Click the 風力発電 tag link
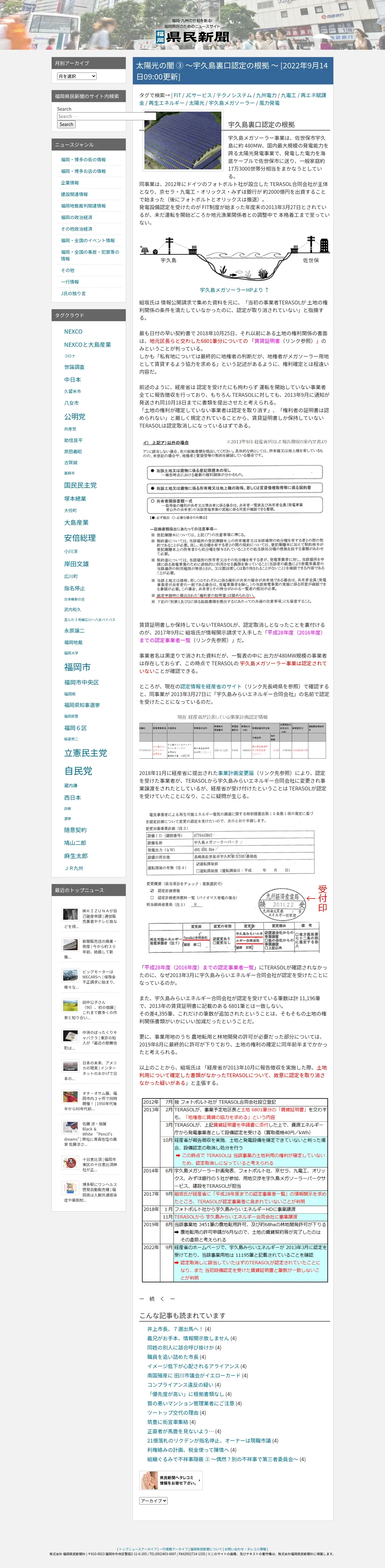 [x=269, y=103]
